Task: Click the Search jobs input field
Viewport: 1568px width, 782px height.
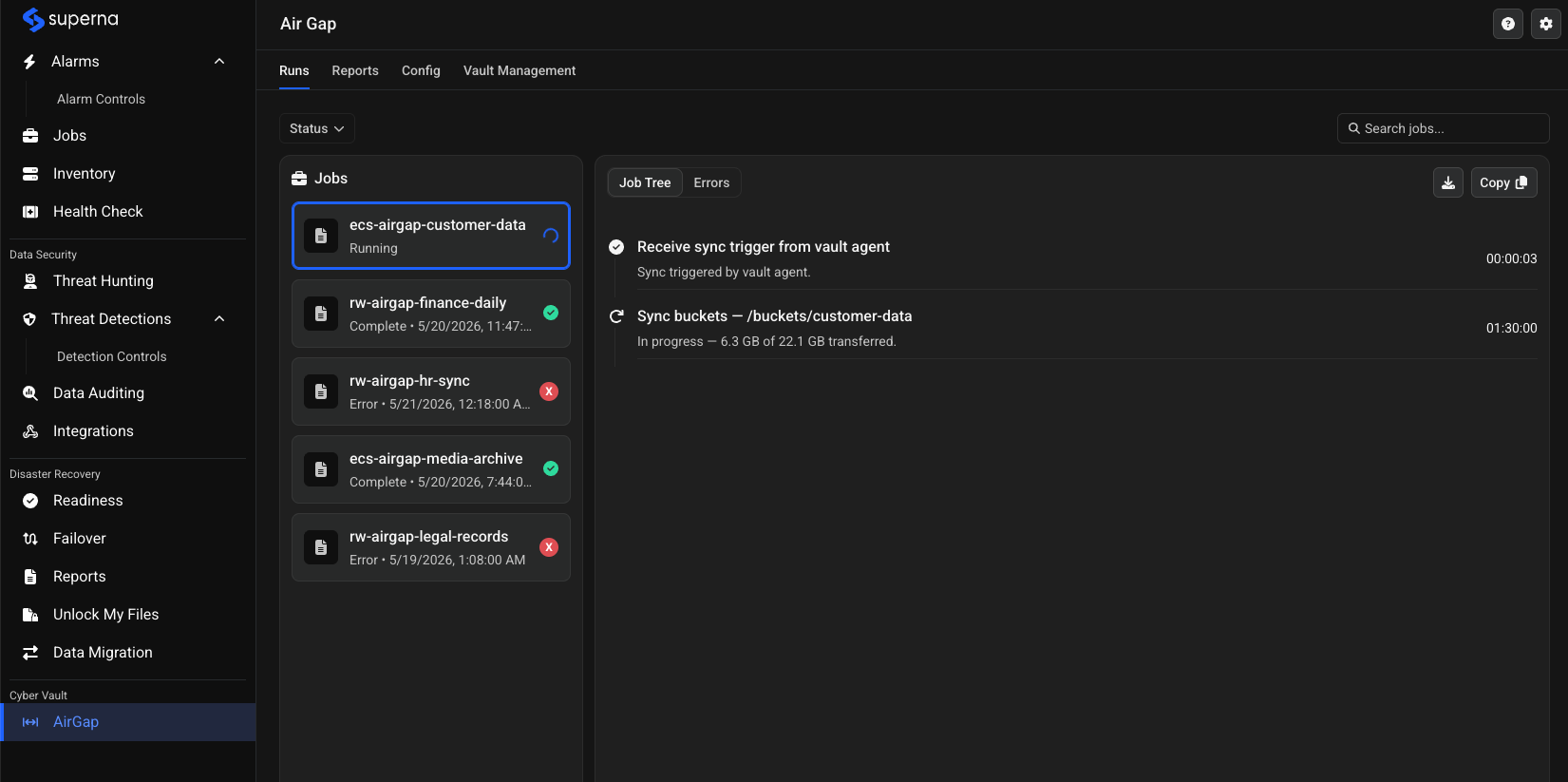Action: [x=1444, y=128]
